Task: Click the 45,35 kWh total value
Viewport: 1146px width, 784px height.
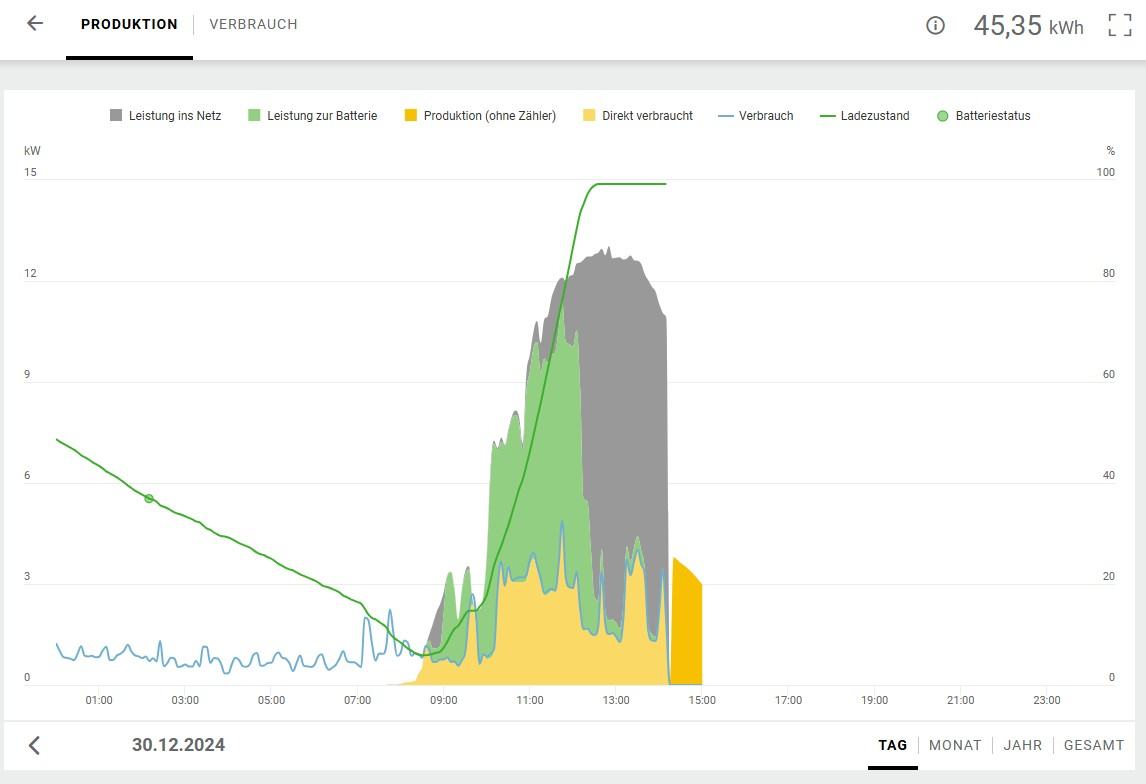Action: click(1028, 26)
